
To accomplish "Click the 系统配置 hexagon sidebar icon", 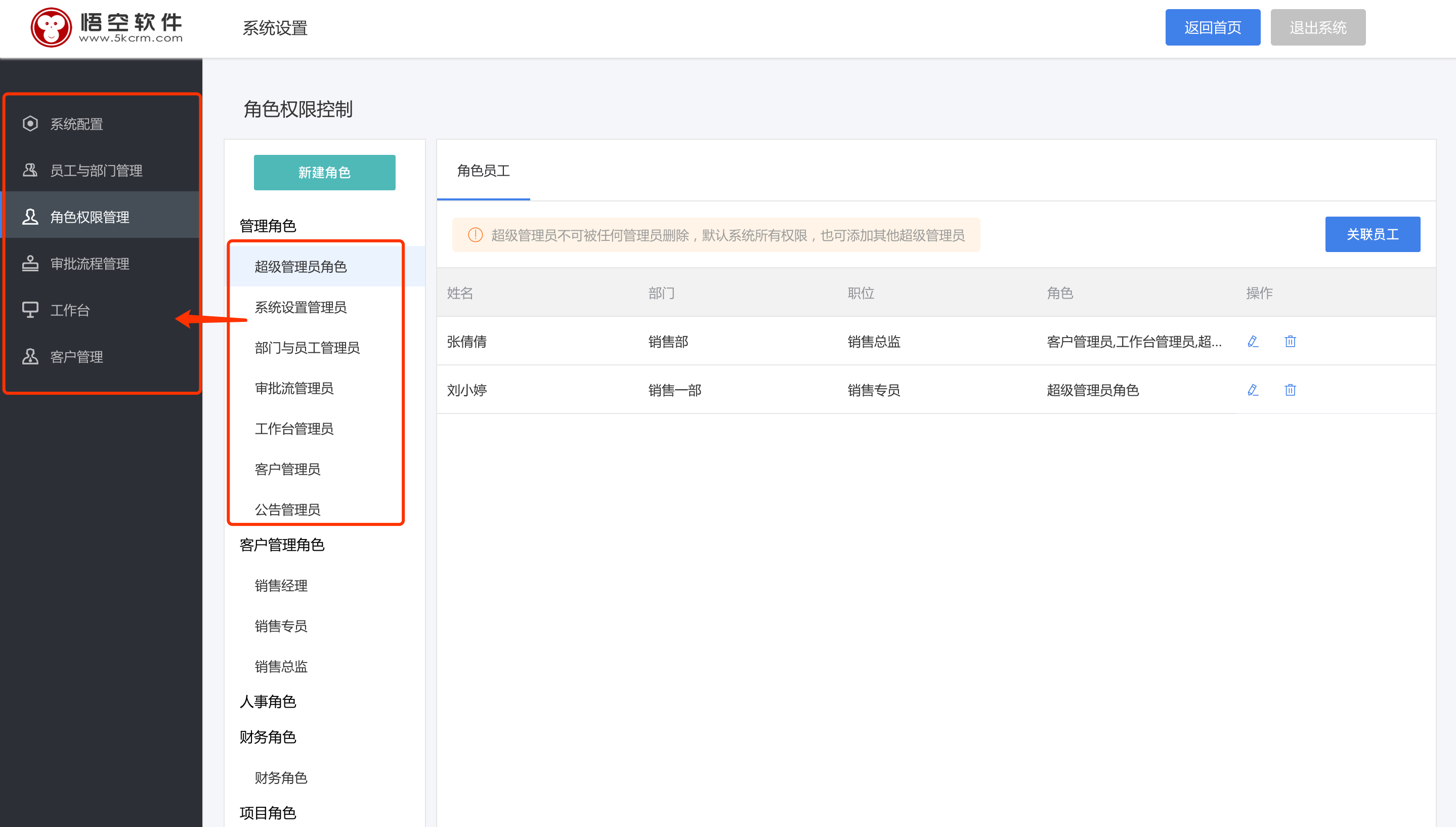I will pos(30,123).
